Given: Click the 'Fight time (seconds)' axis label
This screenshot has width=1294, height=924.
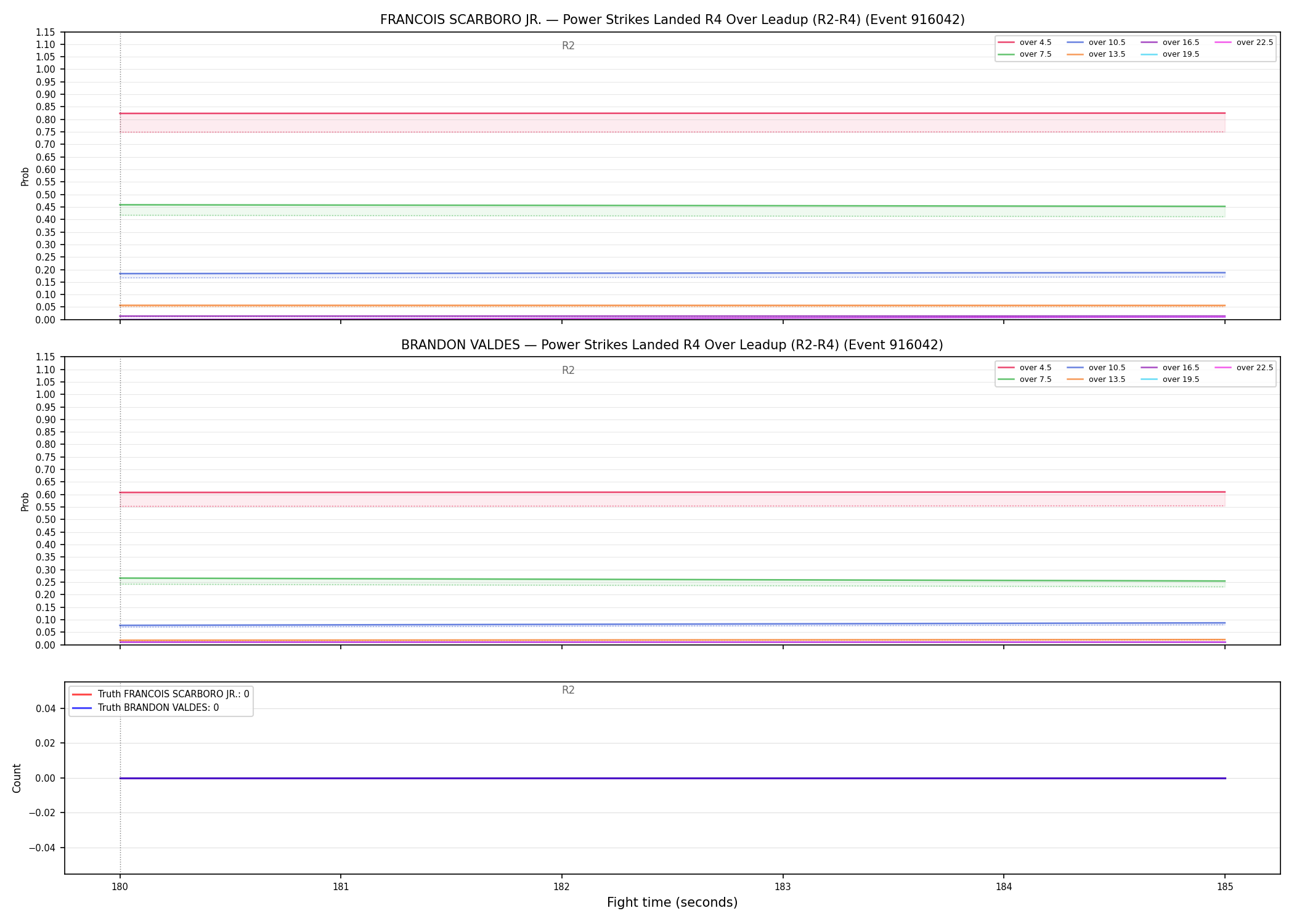Looking at the screenshot, I should (672, 902).
